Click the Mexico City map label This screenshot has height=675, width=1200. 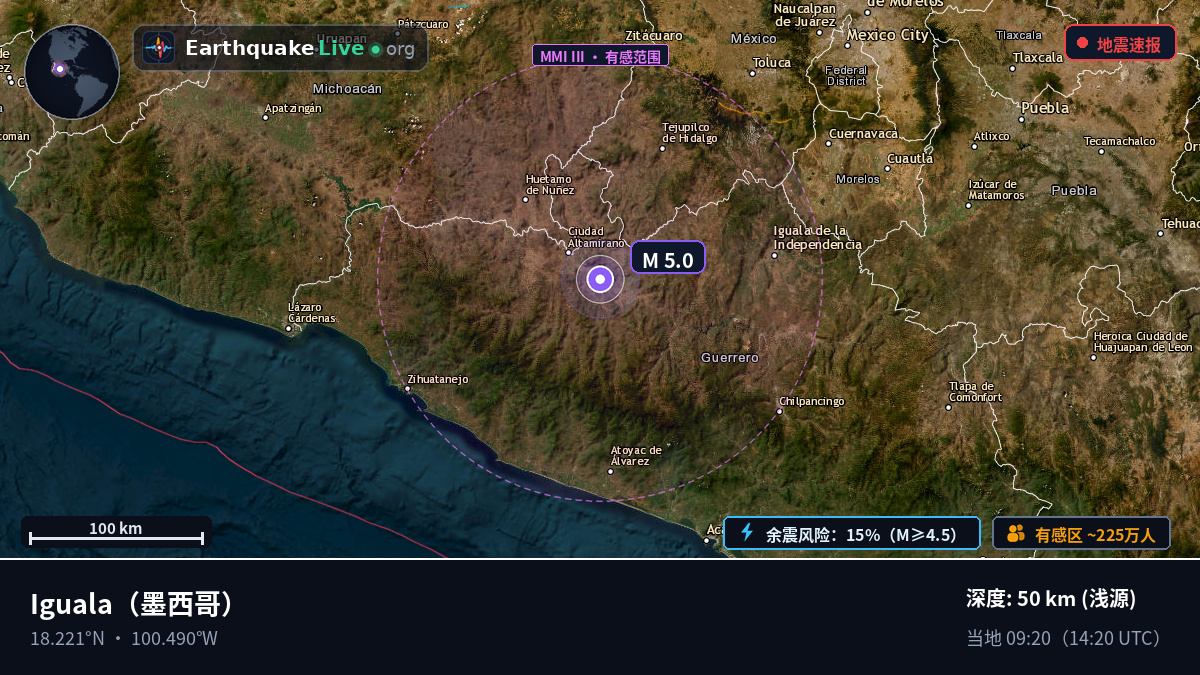tap(887, 34)
